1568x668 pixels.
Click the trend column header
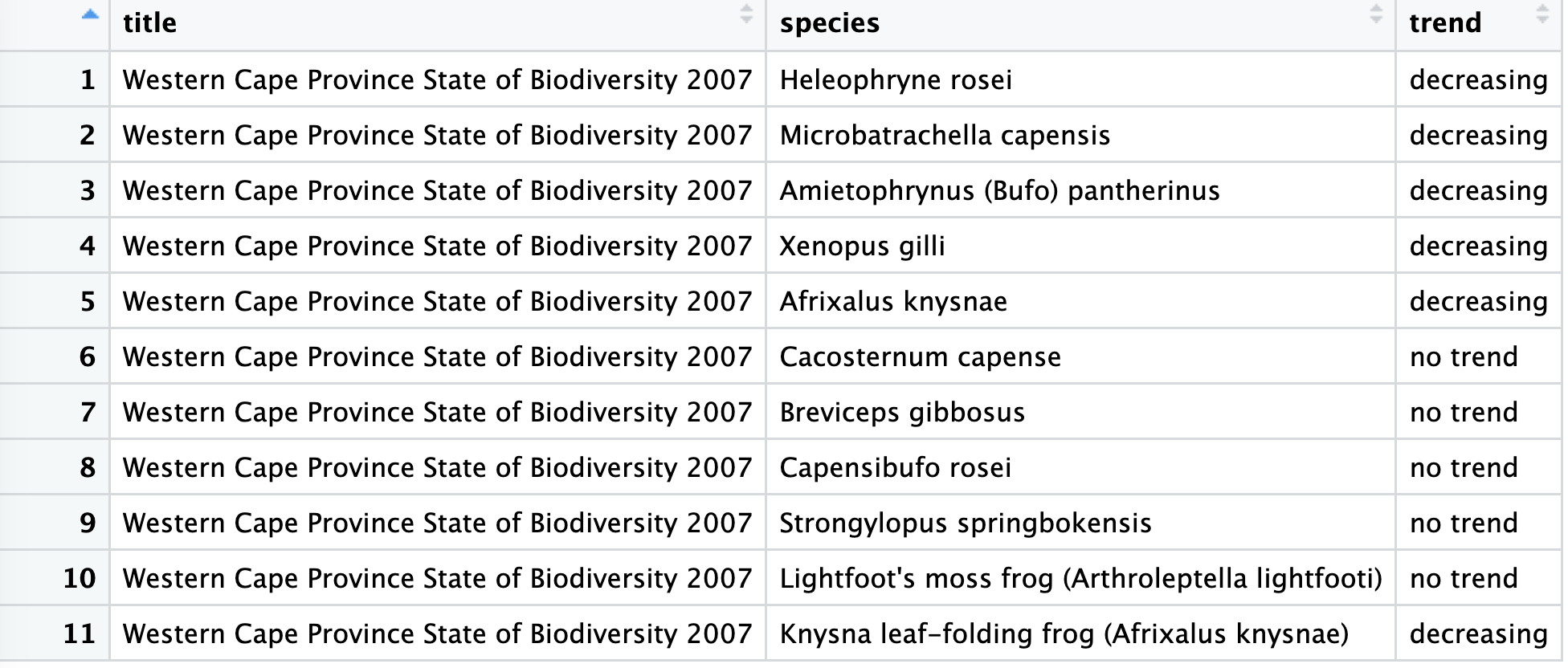coord(1445,22)
